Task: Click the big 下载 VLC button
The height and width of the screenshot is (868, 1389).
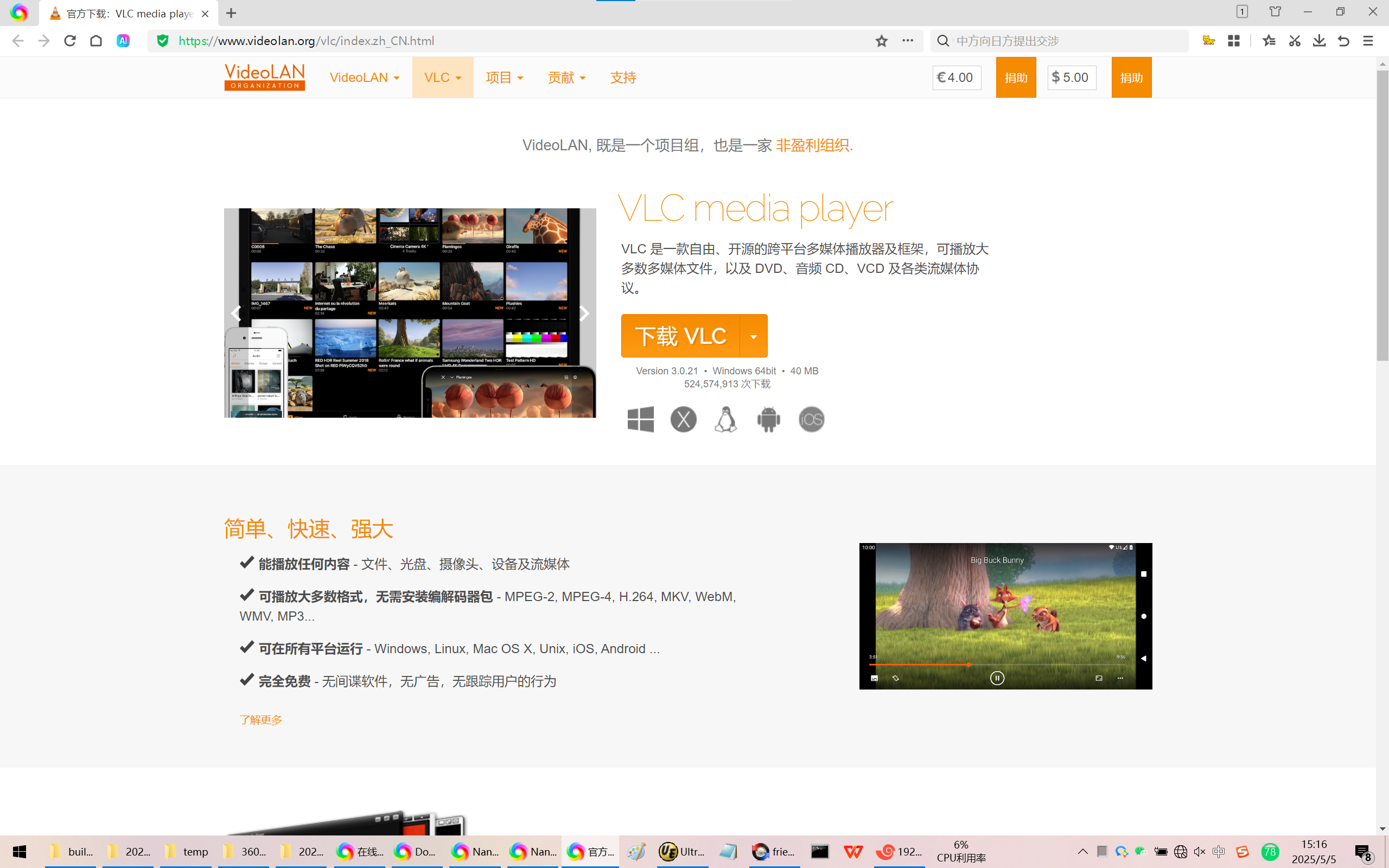Action: 681,336
